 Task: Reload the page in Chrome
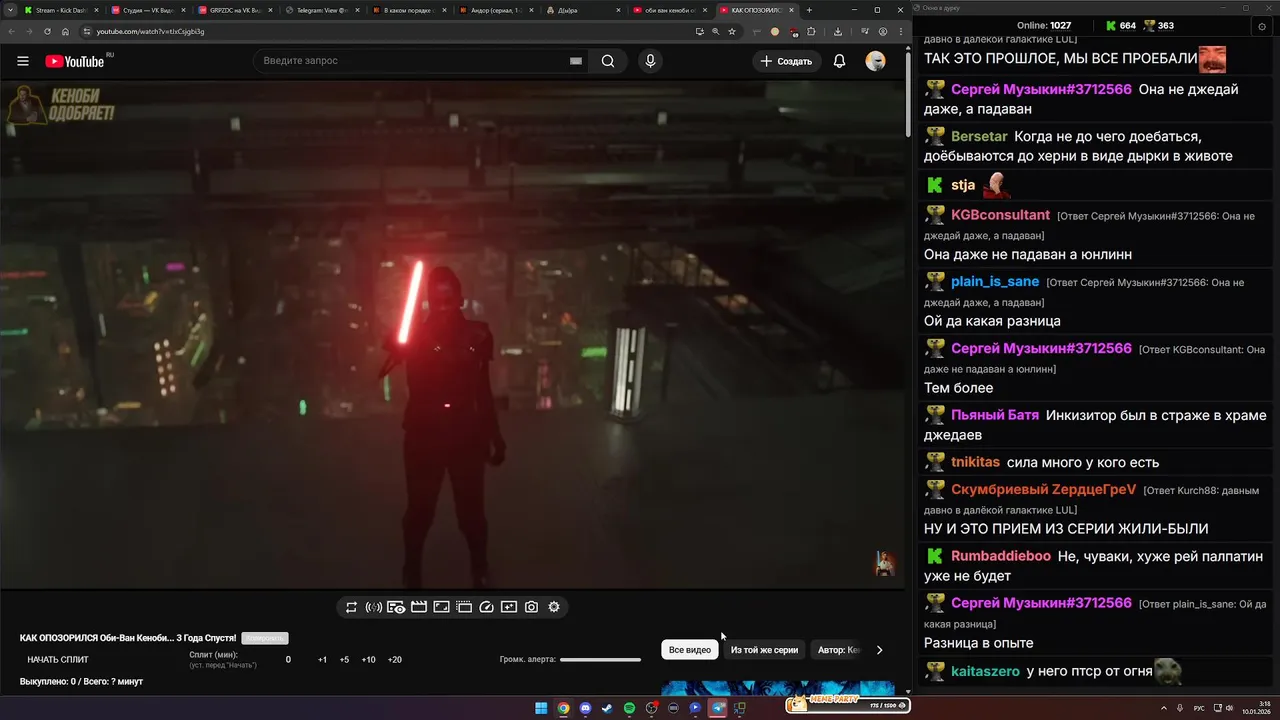pyautogui.click(x=46, y=31)
